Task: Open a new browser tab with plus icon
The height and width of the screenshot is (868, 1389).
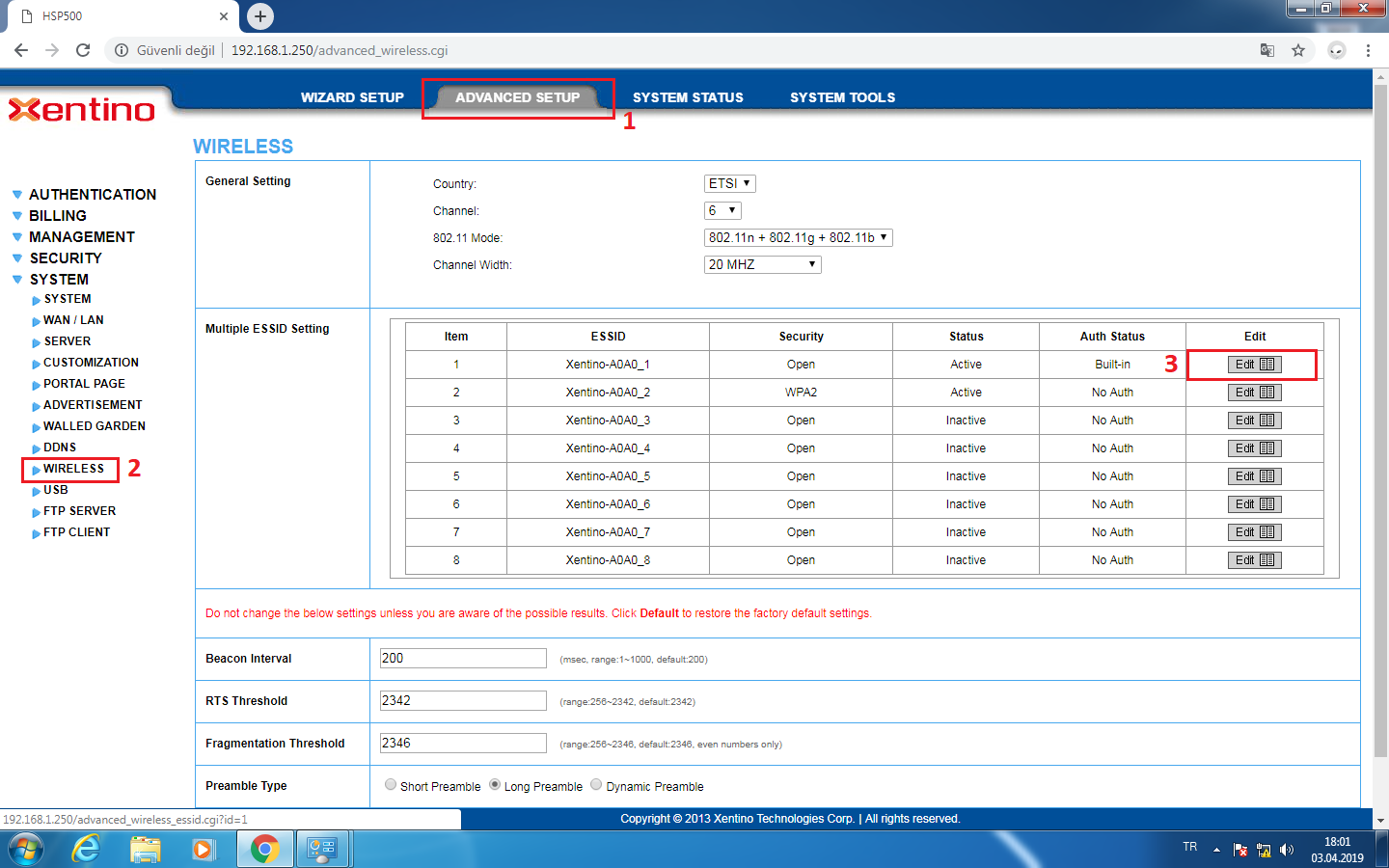Action: (260, 16)
